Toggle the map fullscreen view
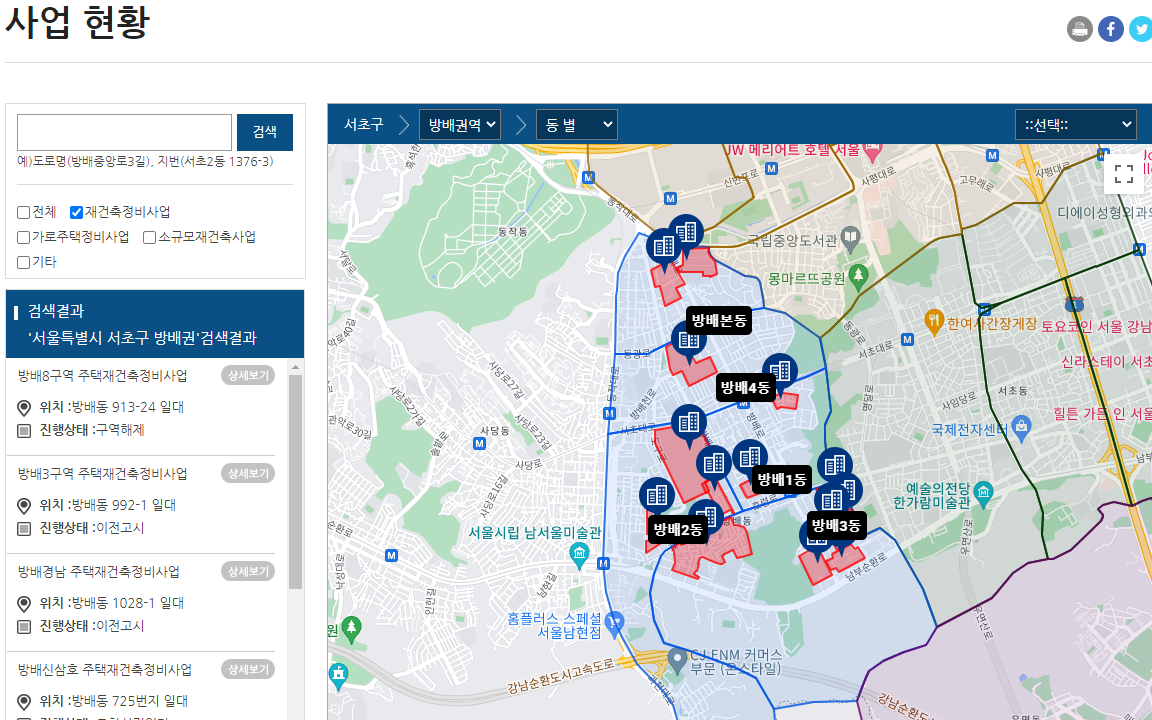The height and width of the screenshot is (720, 1152). tap(1123, 174)
